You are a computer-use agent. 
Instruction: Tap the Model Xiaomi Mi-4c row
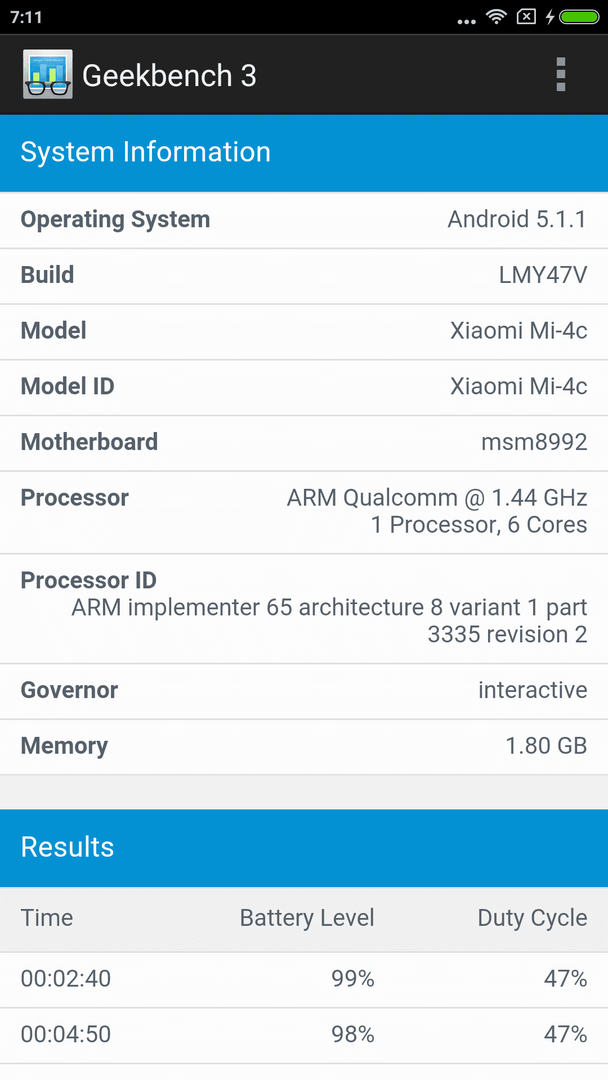point(304,332)
